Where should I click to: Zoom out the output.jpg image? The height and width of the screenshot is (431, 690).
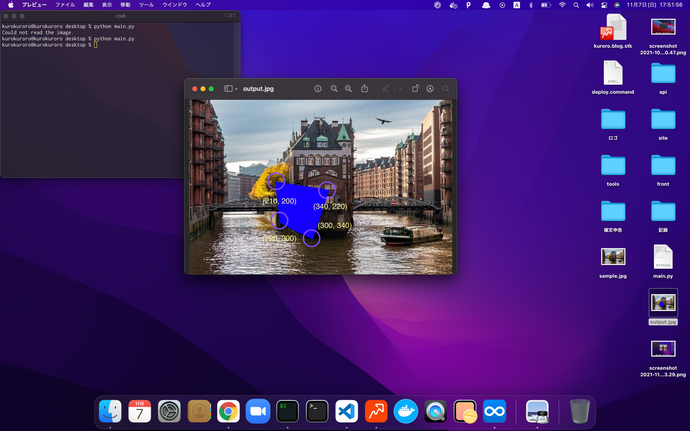click(334, 88)
